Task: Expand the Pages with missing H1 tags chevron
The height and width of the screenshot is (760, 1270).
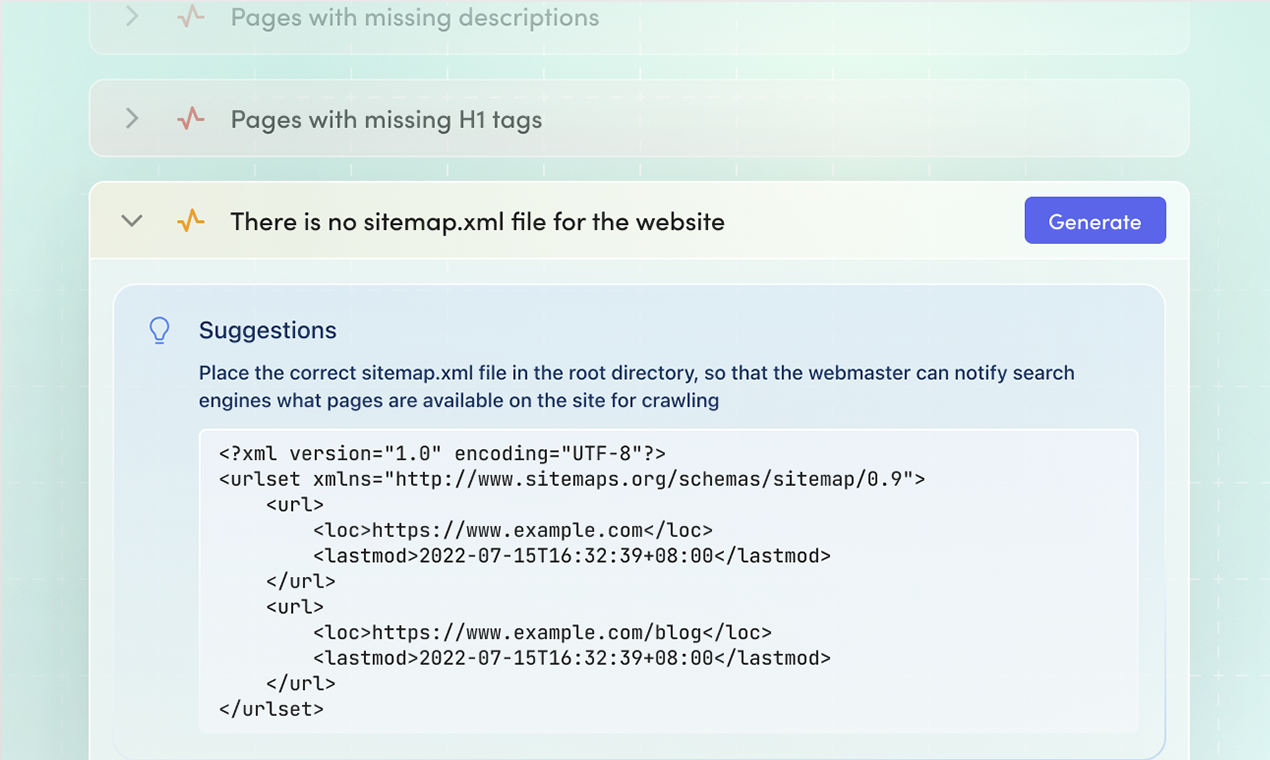Action: point(132,119)
